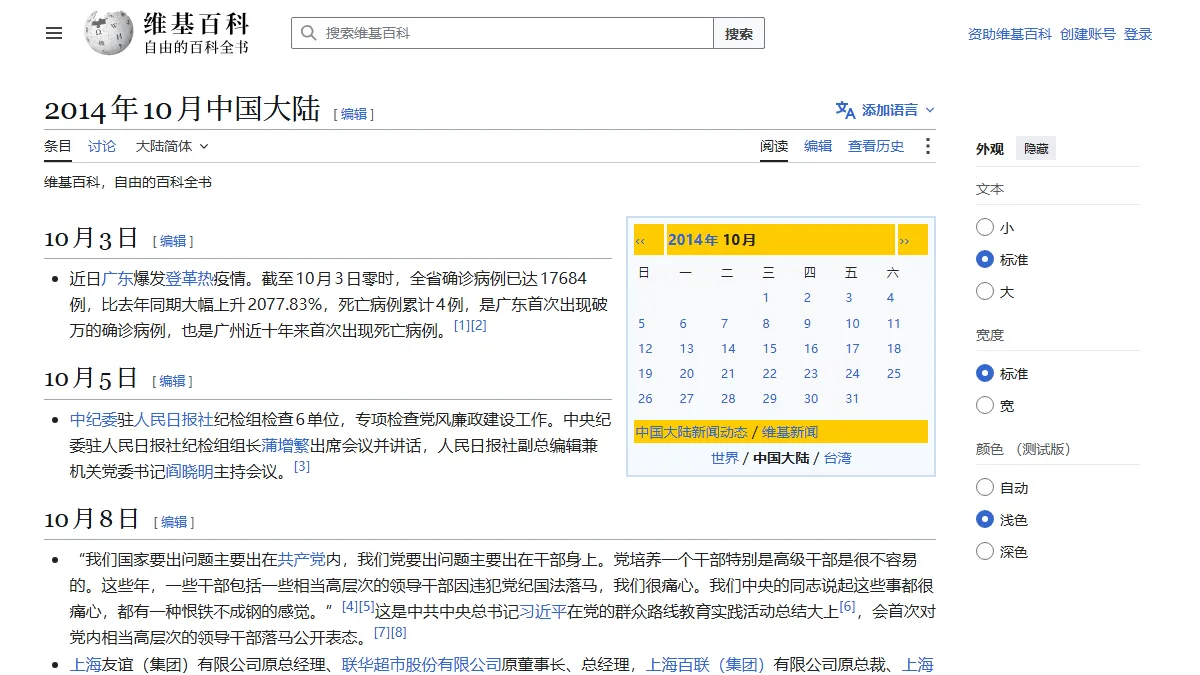The height and width of the screenshot is (675, 1200).
Task: Click the magnifier icon in search box
Action: 309,33
